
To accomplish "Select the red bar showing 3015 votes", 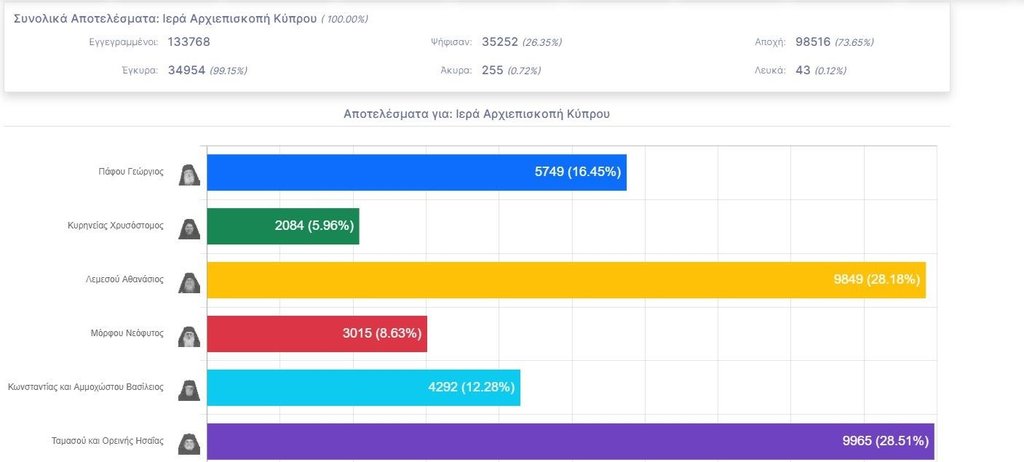I will coord(317,334).
